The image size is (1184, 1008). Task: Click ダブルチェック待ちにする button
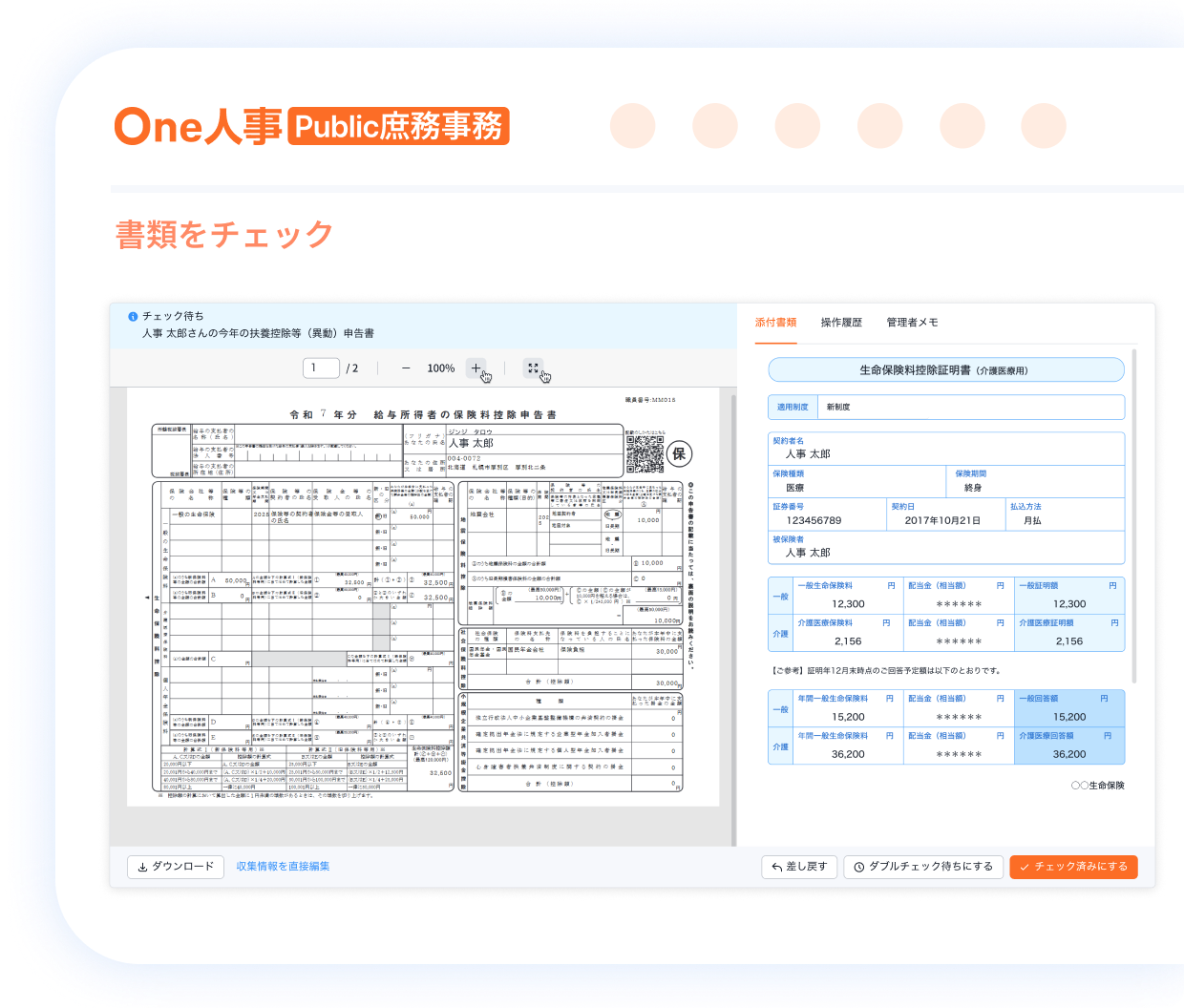coord(923,867)
